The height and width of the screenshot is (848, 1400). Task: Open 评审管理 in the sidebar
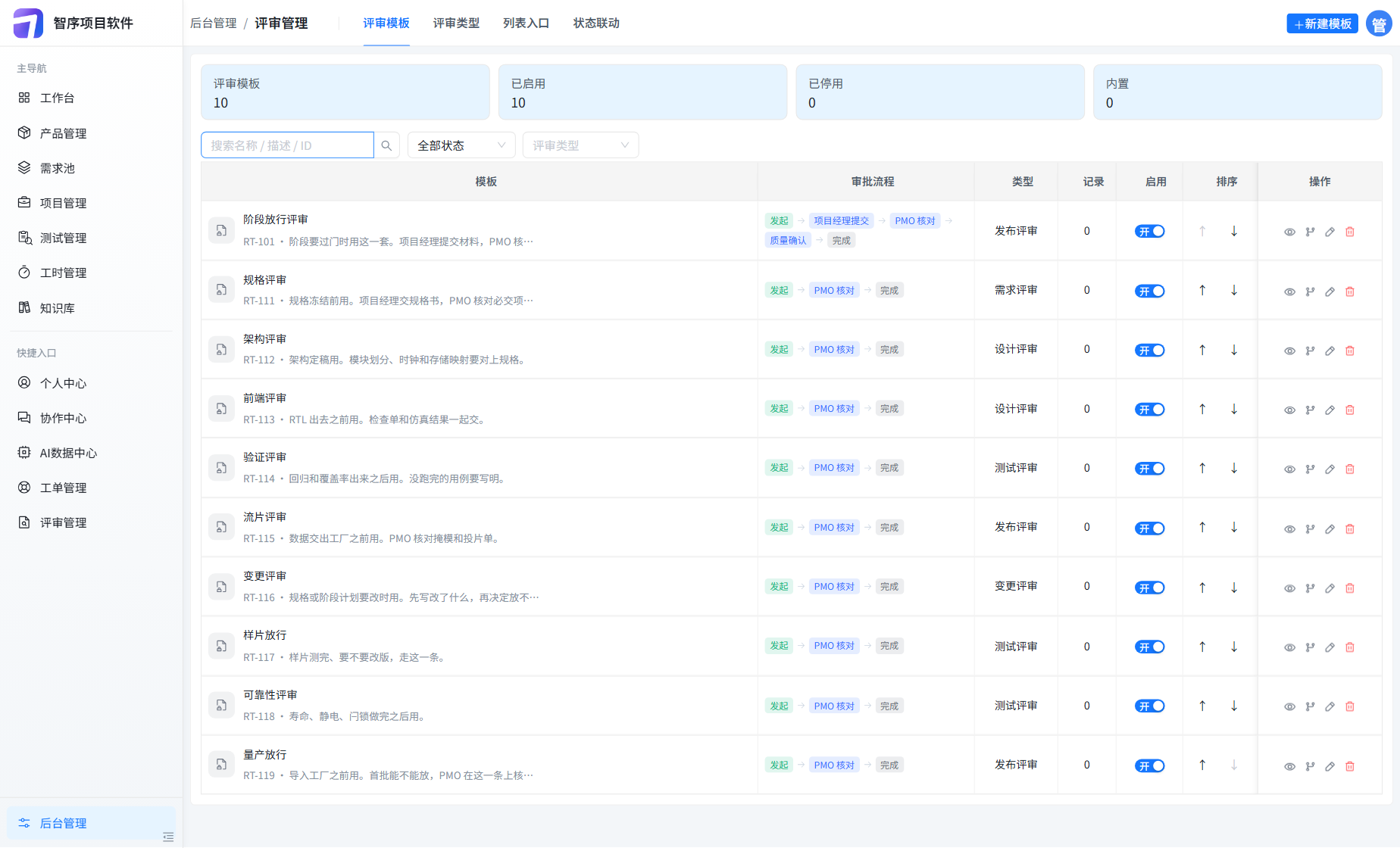91,522
